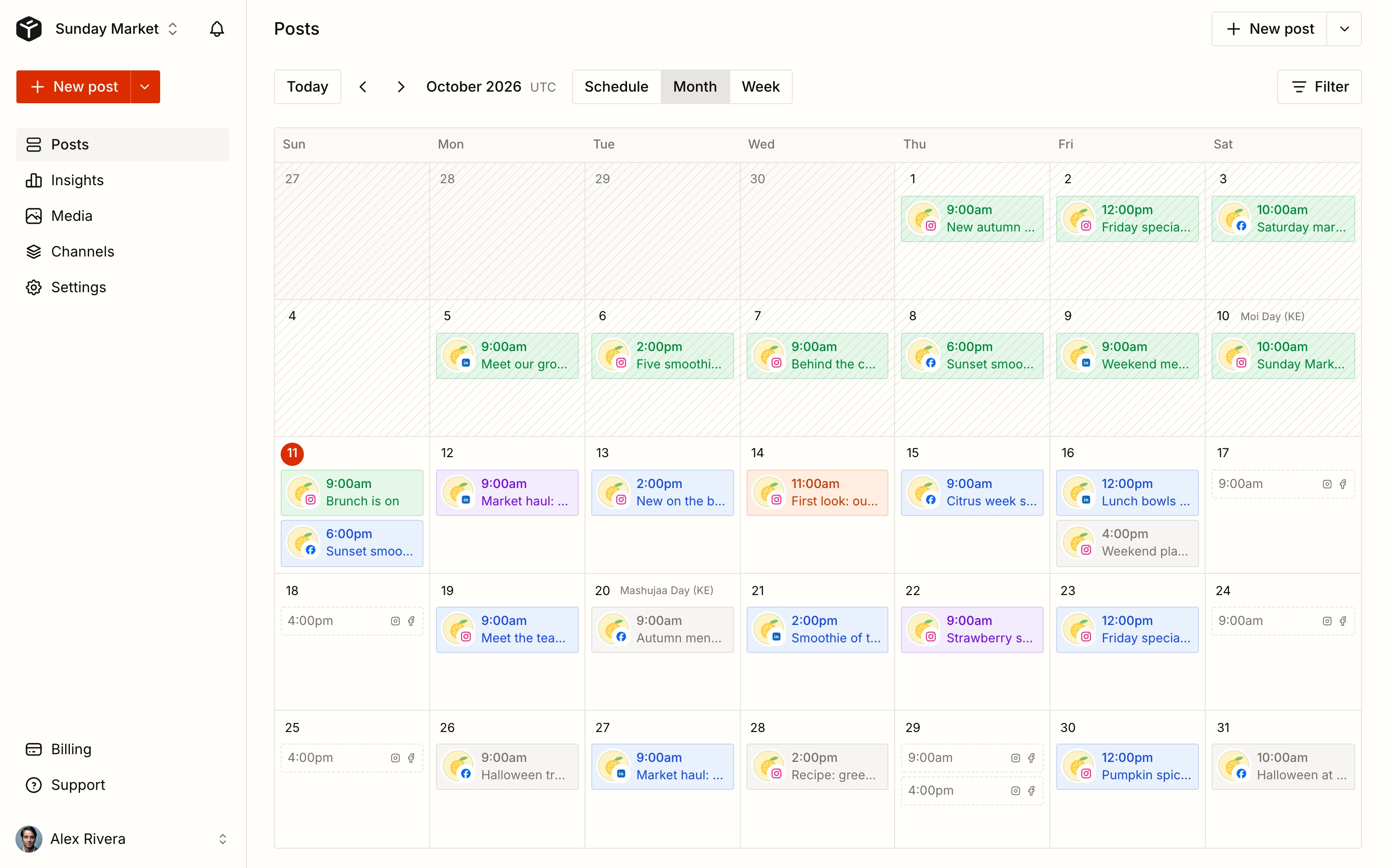
Task: Open the First look: ou... post on Oct 14
Action: pyautogui.click(x=817, y=492)
